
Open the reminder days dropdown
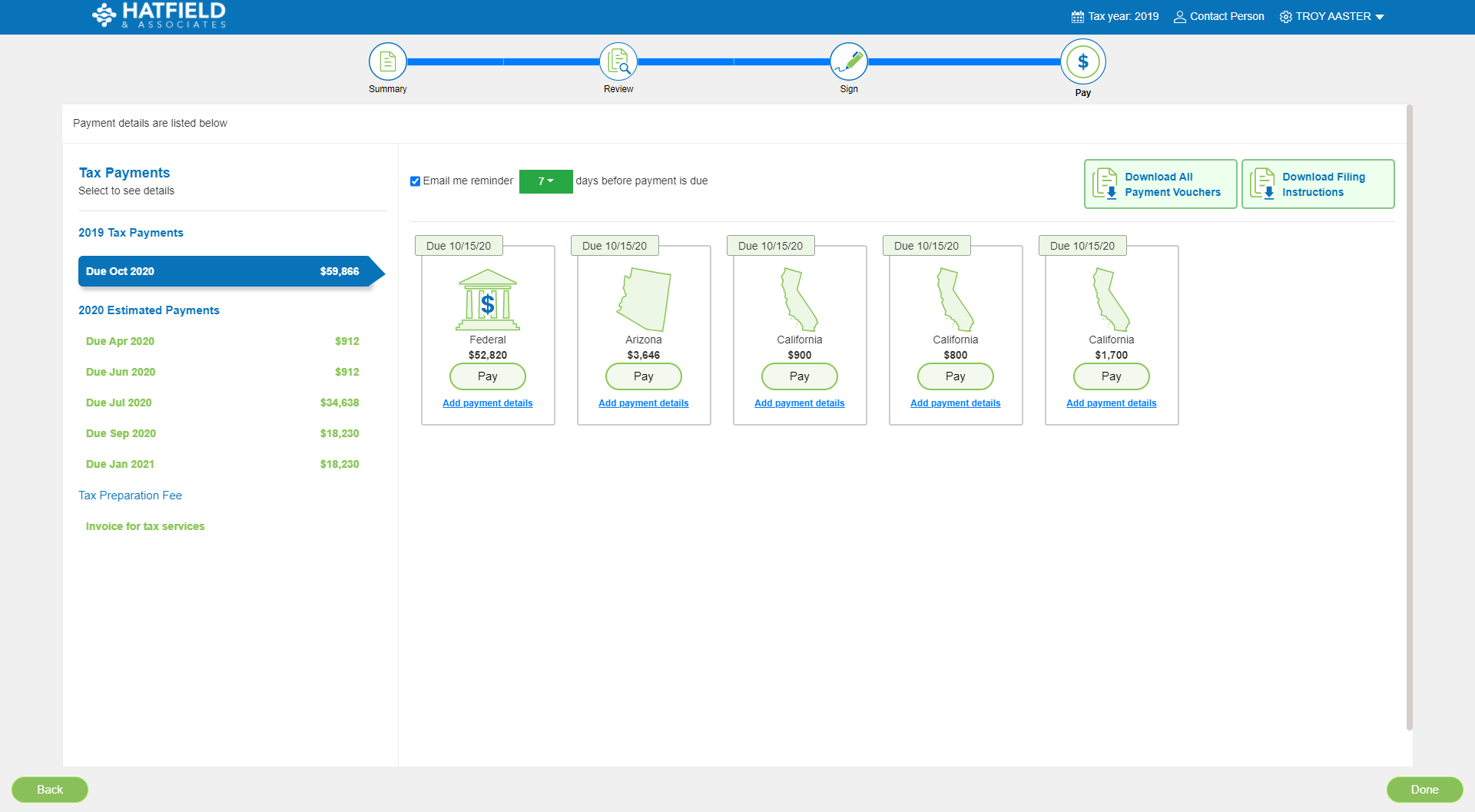pyautogui.click(x=545, y=181)
